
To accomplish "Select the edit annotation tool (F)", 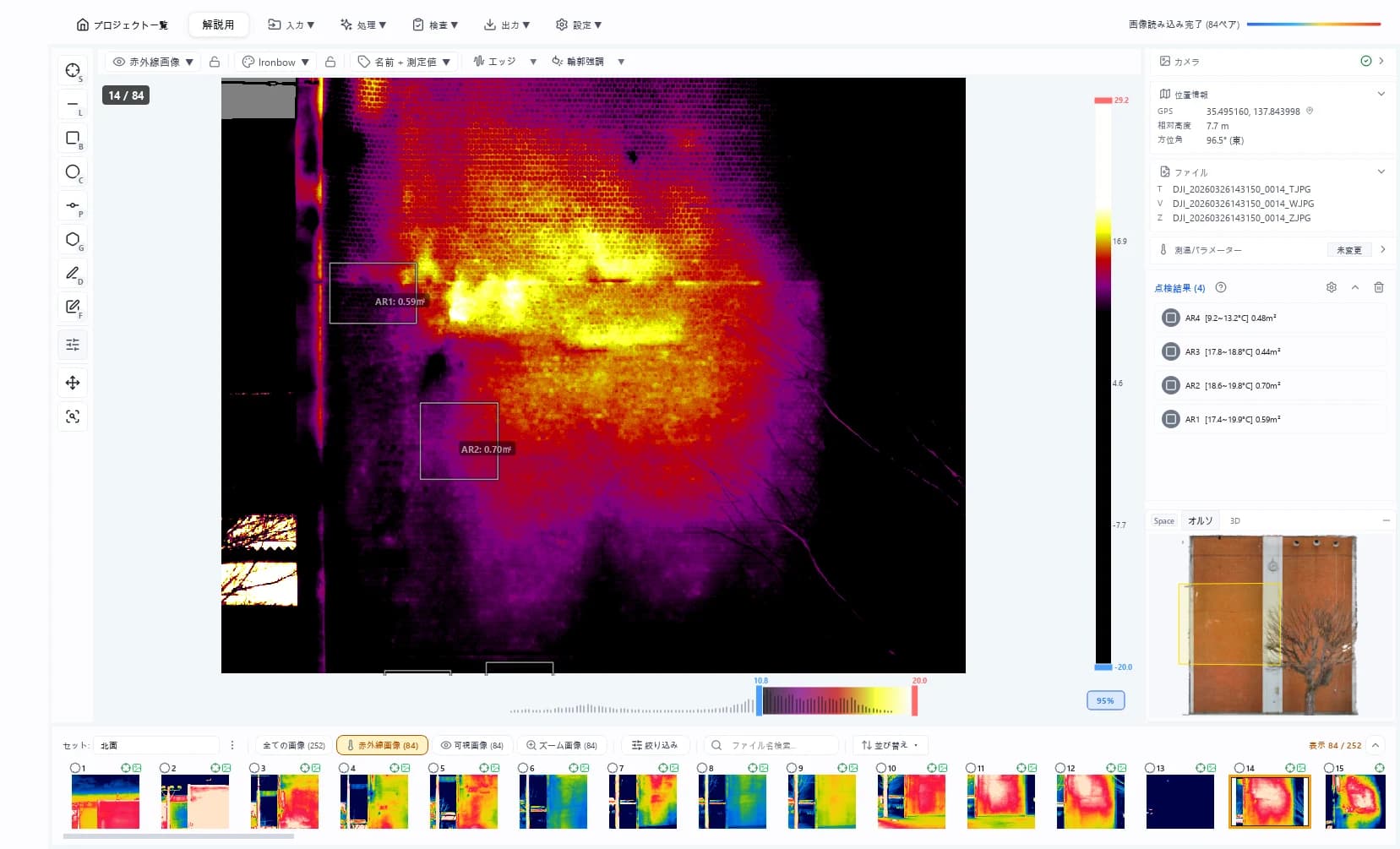I will (x=73, y=307).
